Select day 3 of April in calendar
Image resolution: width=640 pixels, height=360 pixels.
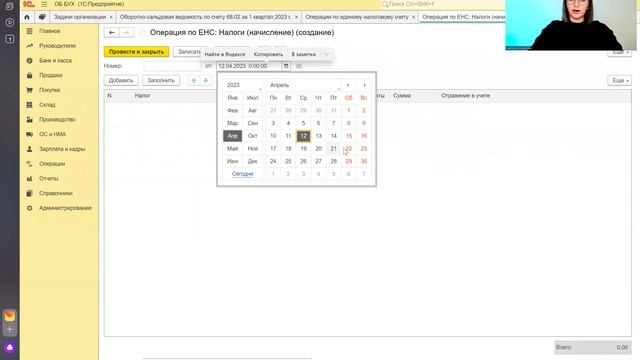[273, 123]
